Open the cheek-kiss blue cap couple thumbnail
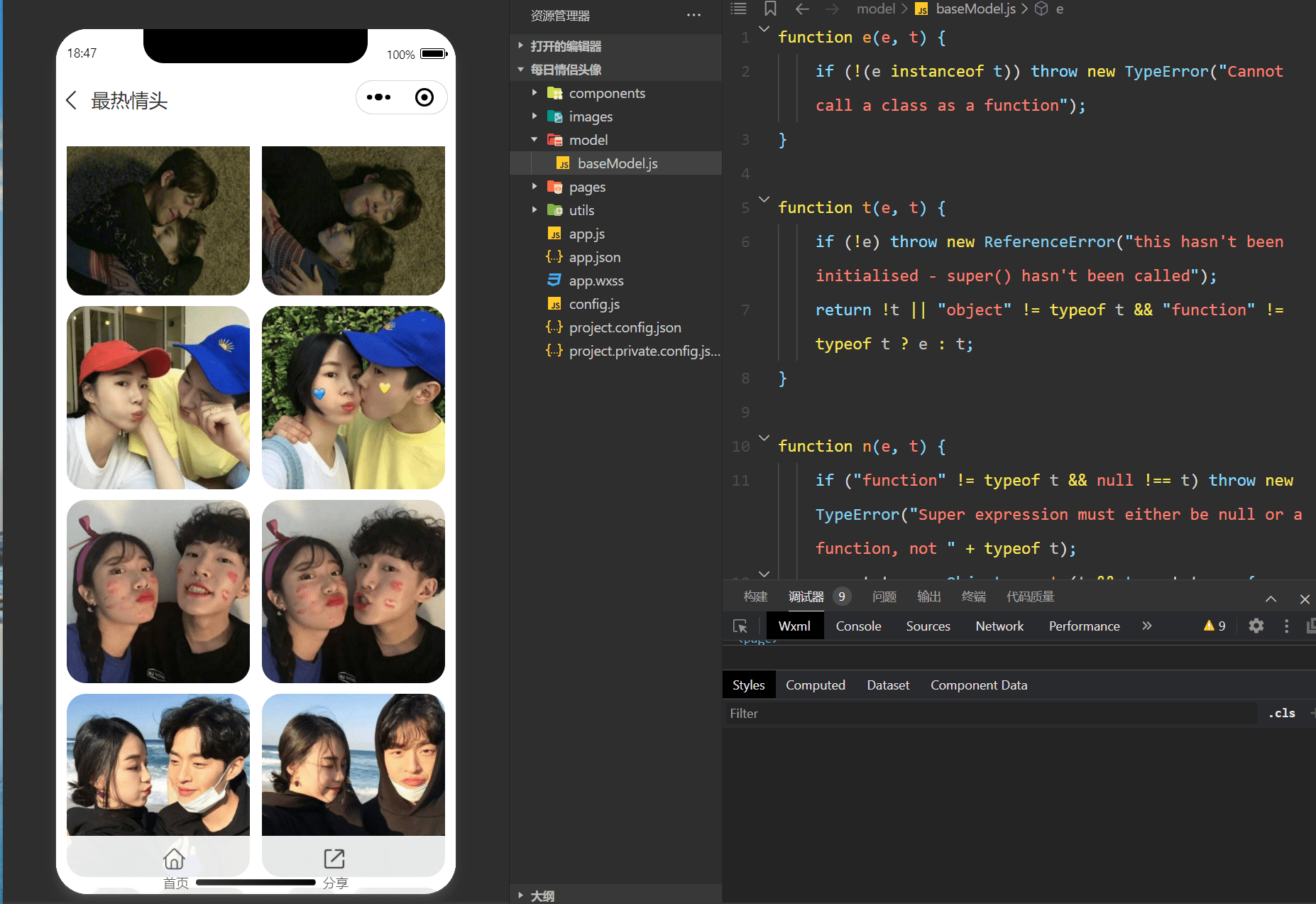The width and height of the screenshot is (1316, 904). (353, 398)
